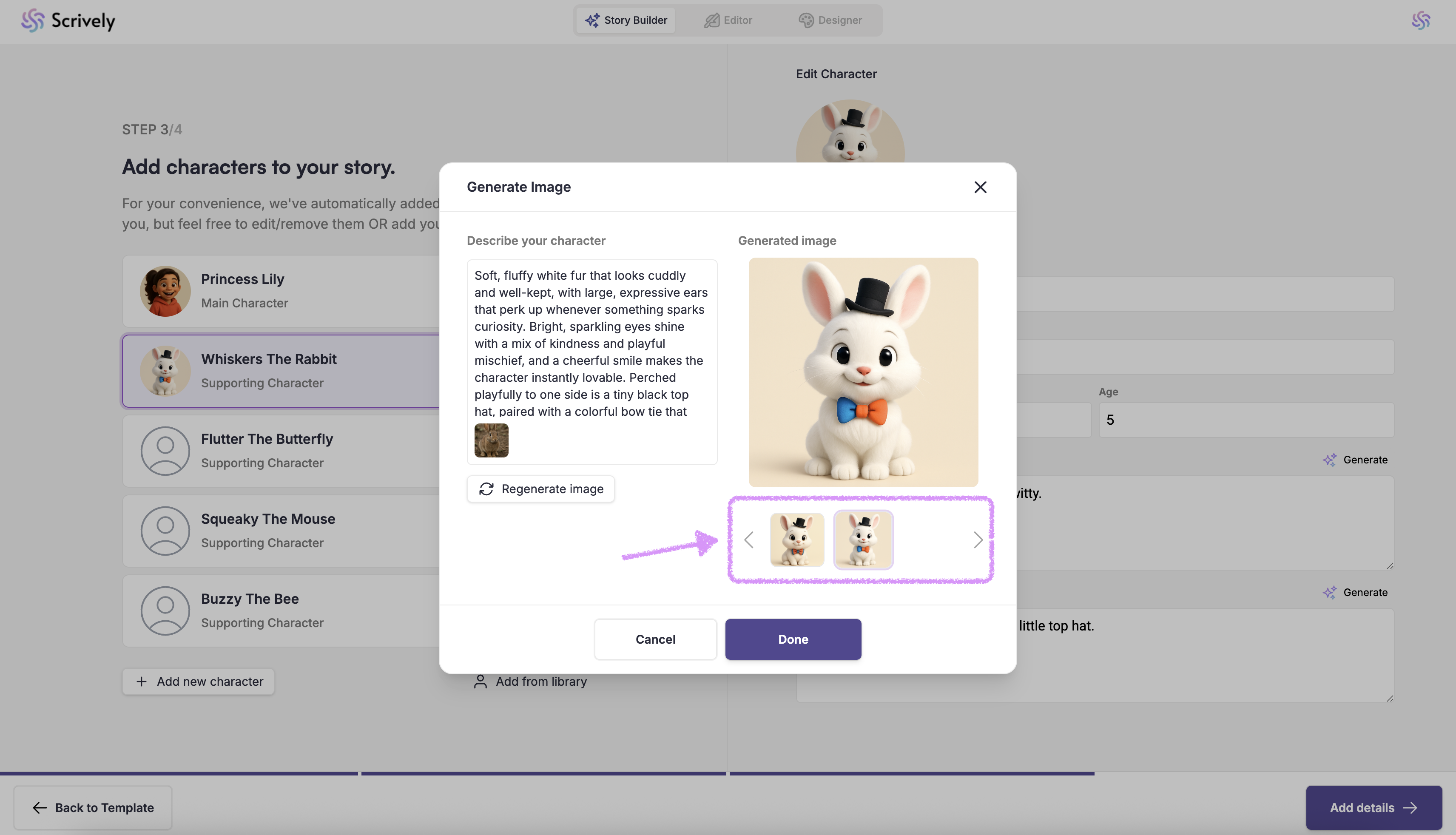Click the Regenerate image button

pyautogui.click(x=540, y=489)
